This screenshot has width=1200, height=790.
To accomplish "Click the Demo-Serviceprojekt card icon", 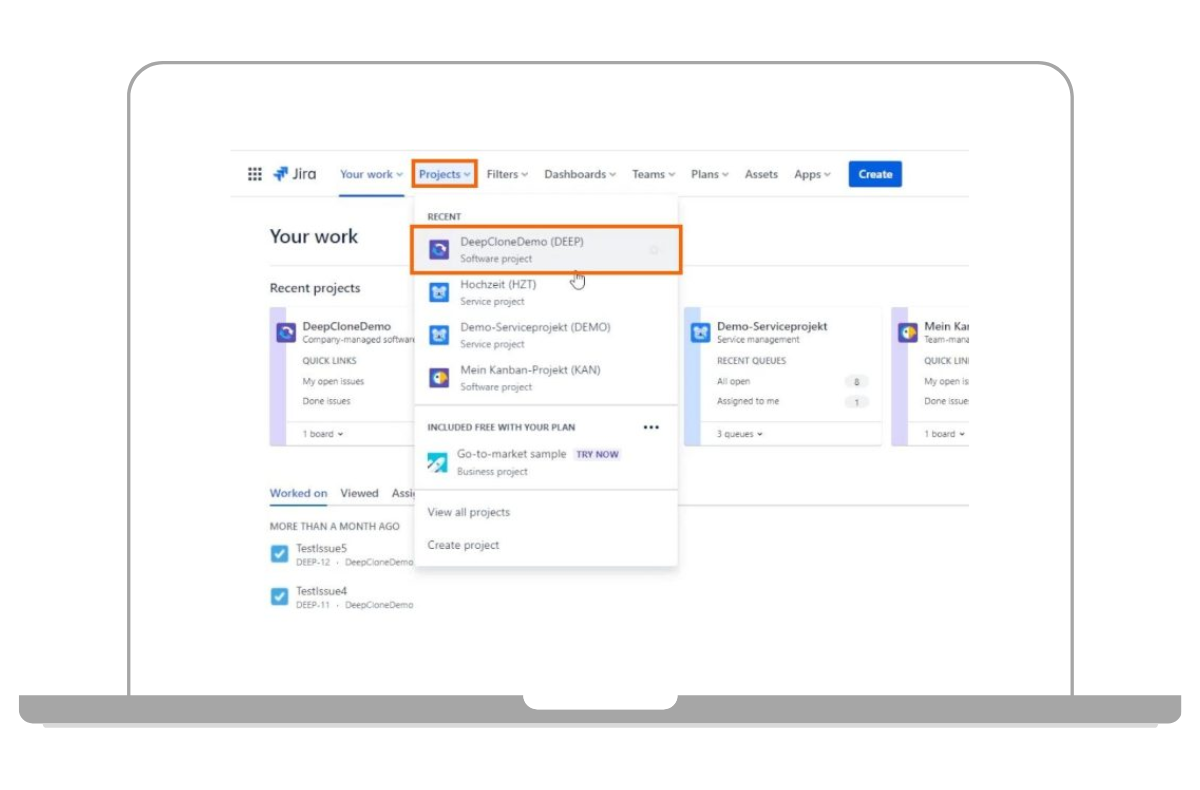I will (x=700, y=333).
